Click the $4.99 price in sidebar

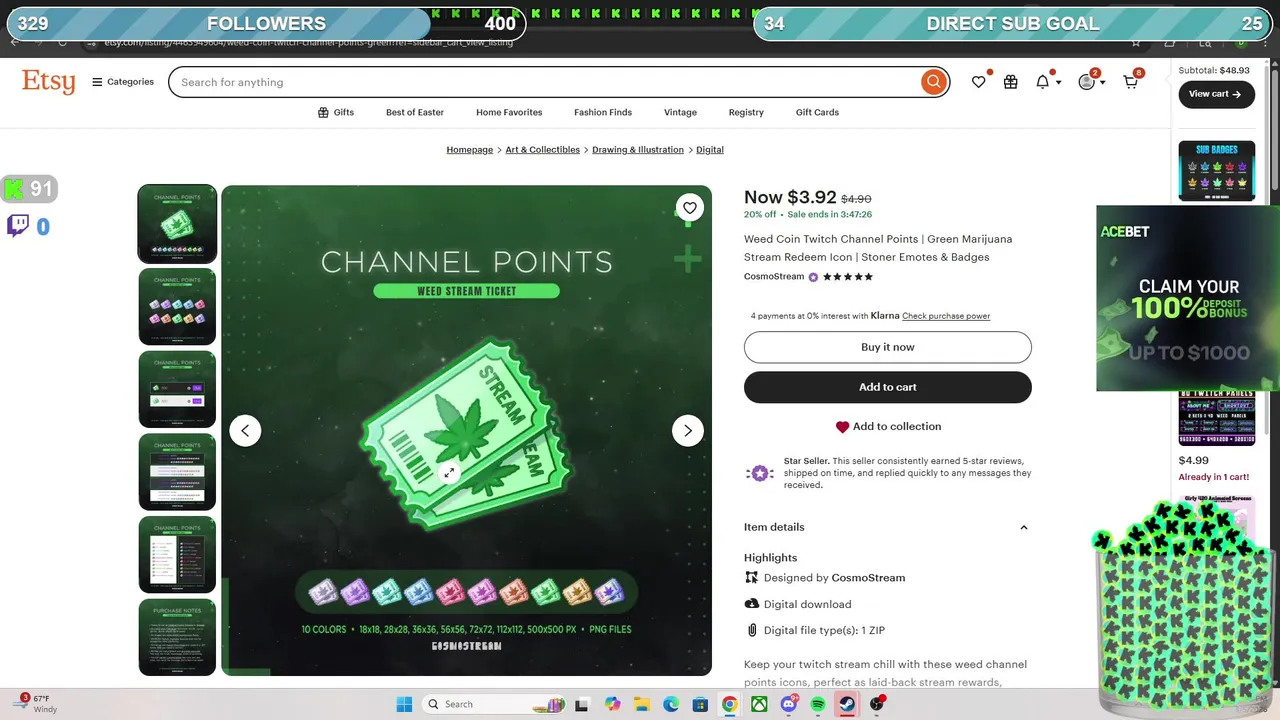pos(1193,461)
